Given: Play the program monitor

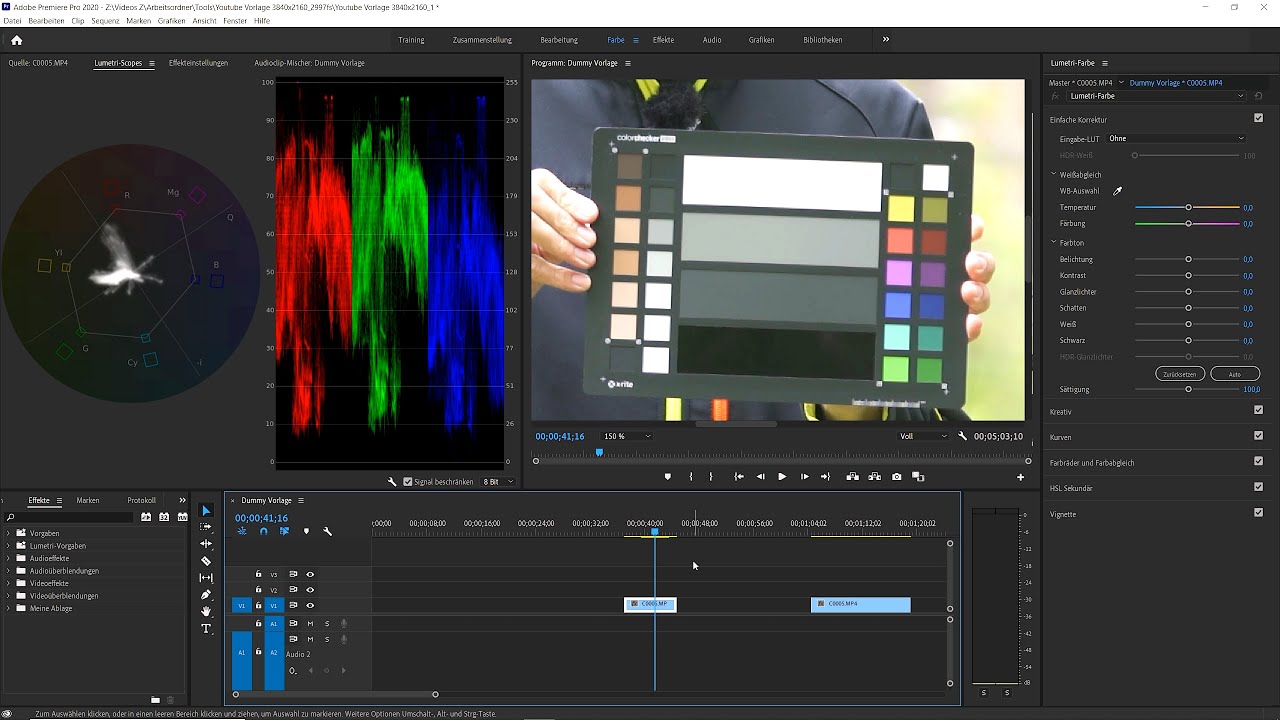Looking at the screenshot, I should pyautogui.click(x=782, y=477).
